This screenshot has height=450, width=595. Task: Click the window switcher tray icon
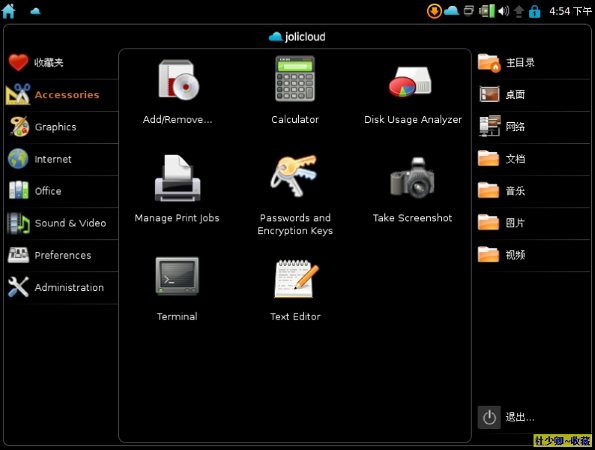coord(469,11)
